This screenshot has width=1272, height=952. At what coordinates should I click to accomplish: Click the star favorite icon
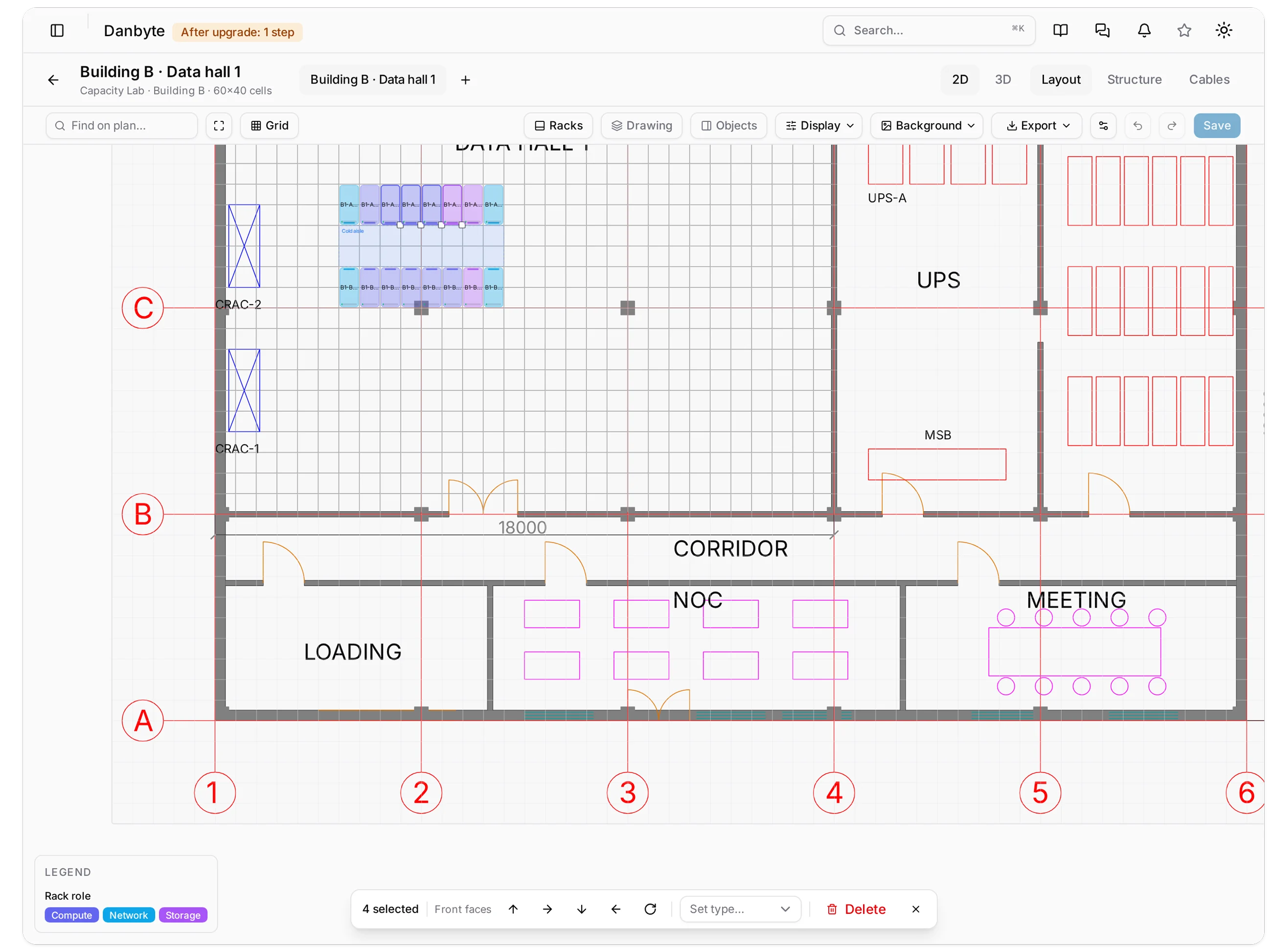pos(1183,30)
